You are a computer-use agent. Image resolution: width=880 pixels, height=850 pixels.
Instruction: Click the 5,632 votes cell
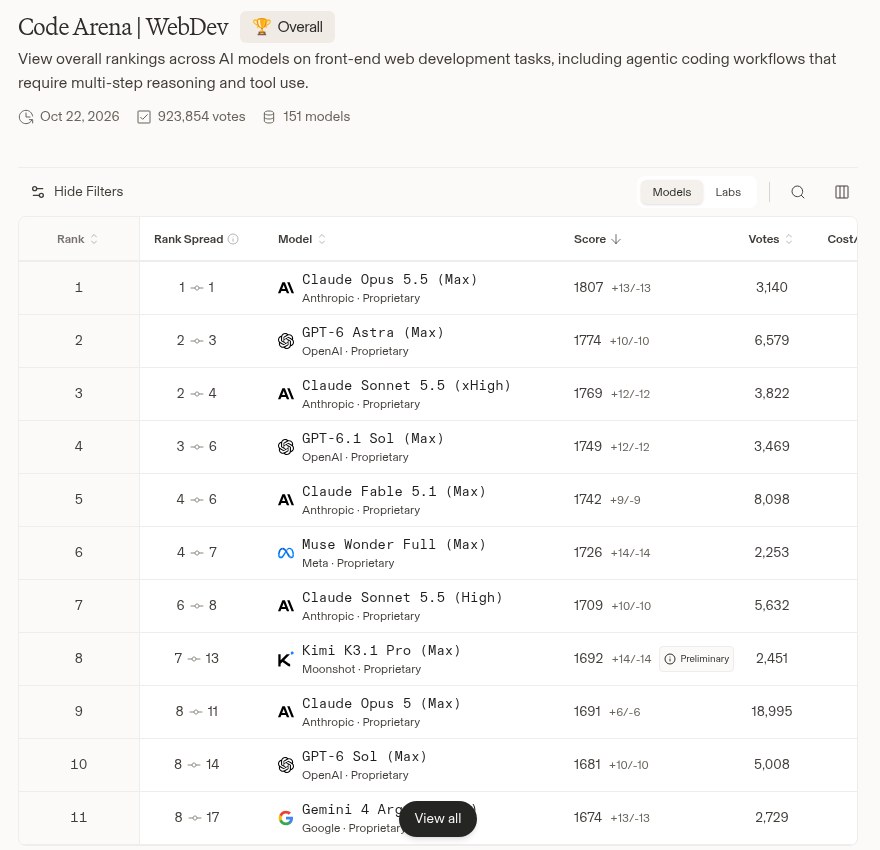[772, 605]
